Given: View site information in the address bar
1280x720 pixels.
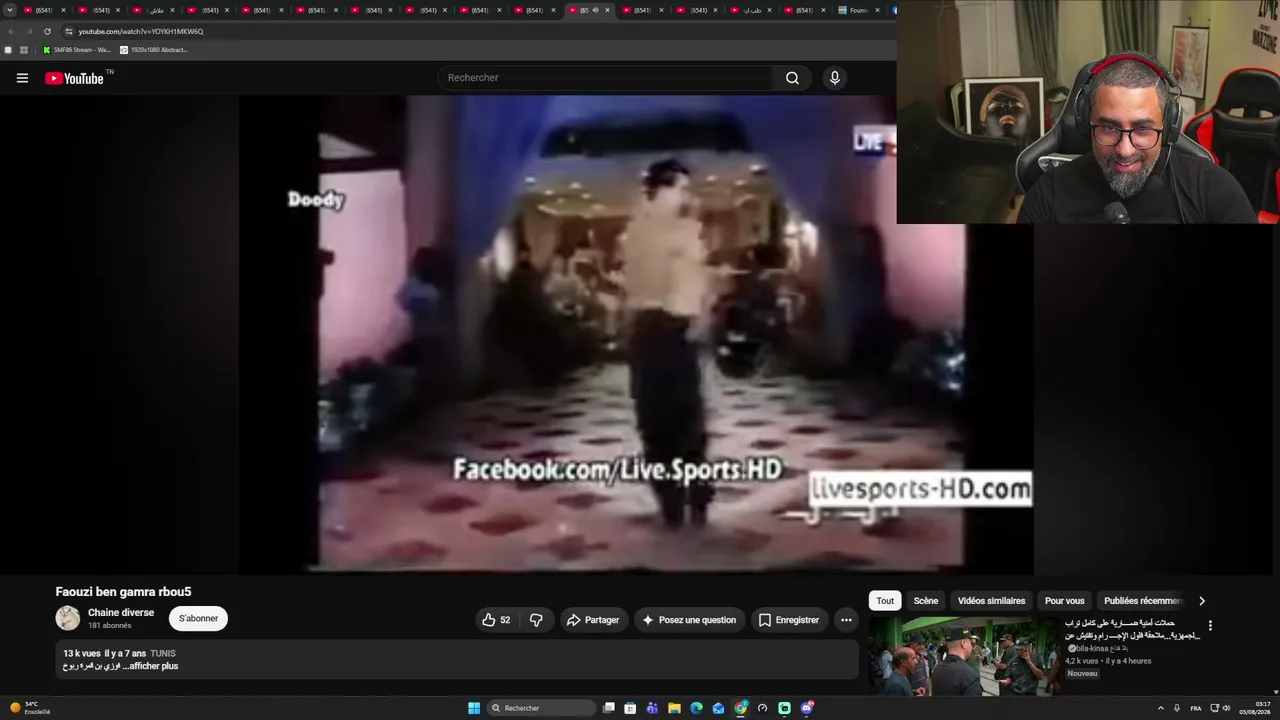Looking at the screenshot, I should point(69,31).
